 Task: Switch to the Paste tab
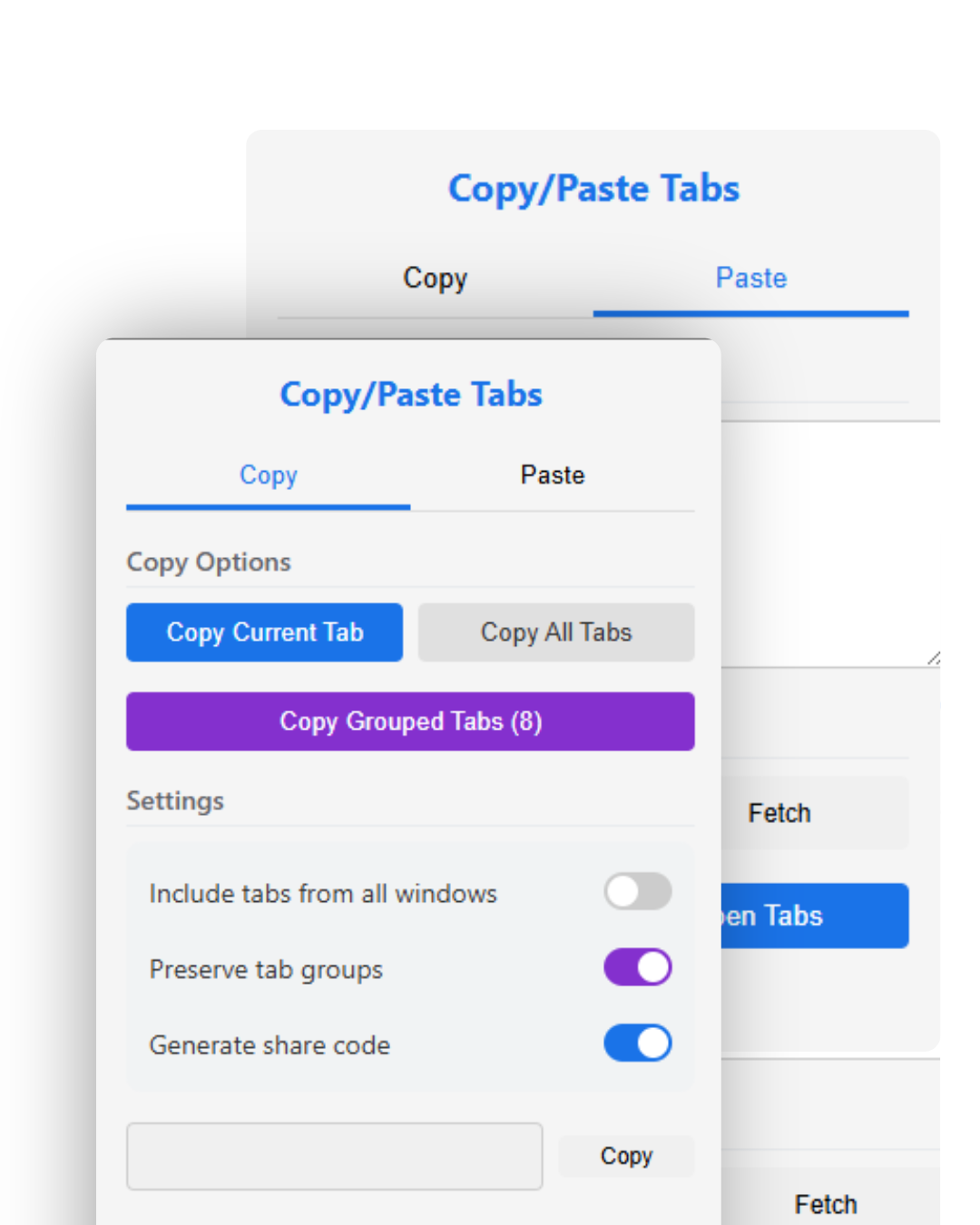(x=552, y=475)
